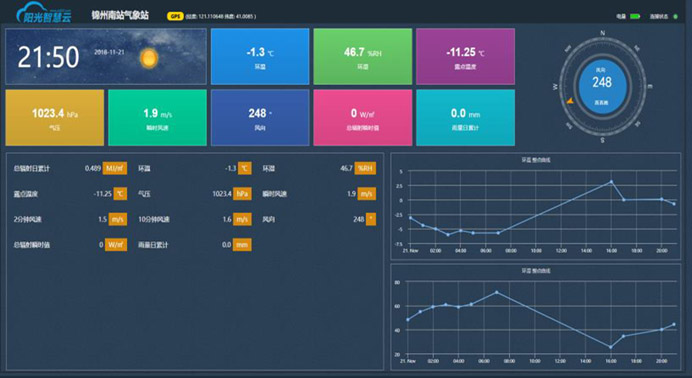Viewport: 692px width, 378px height.
Task: Click the 锦州南站气象站 station title
Action: coord(120,15)
